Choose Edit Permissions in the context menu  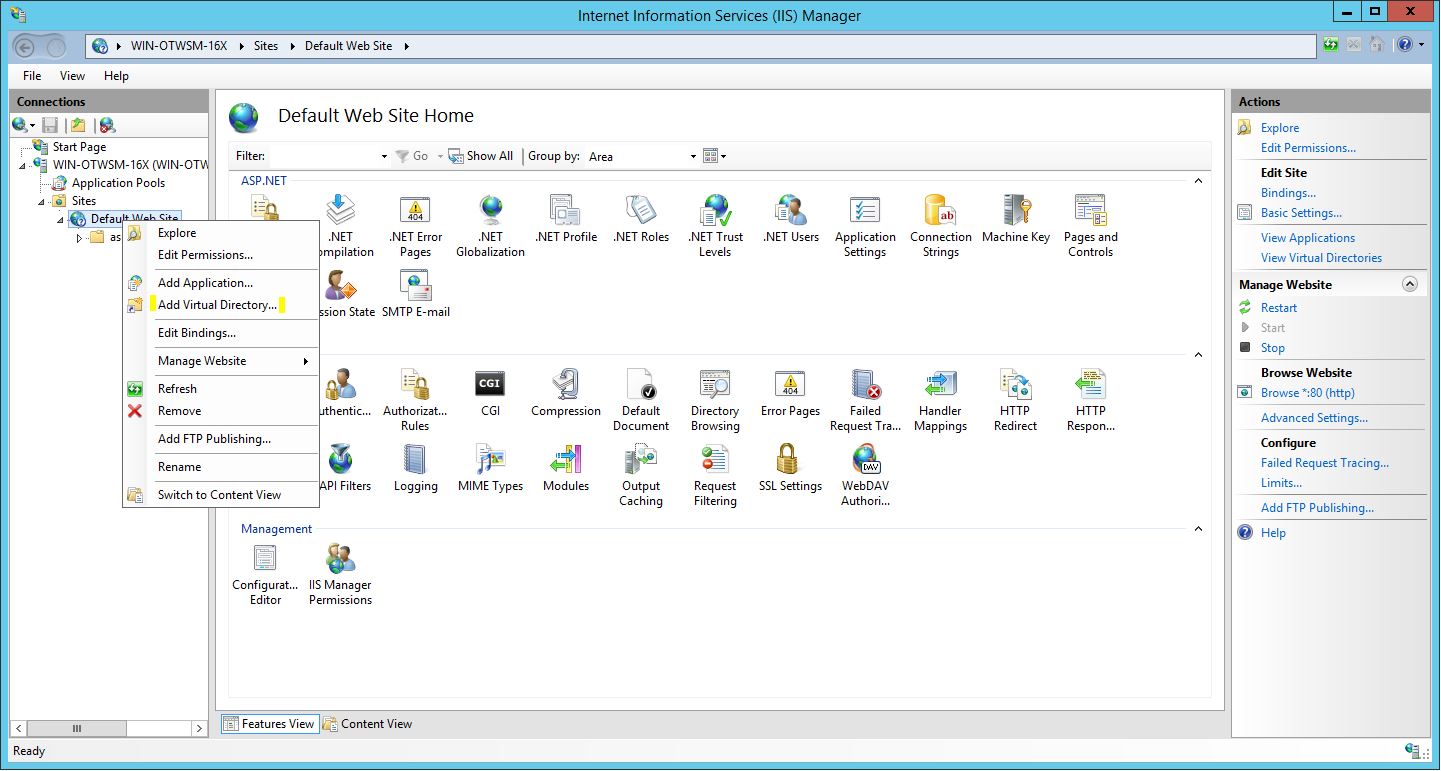220,255
